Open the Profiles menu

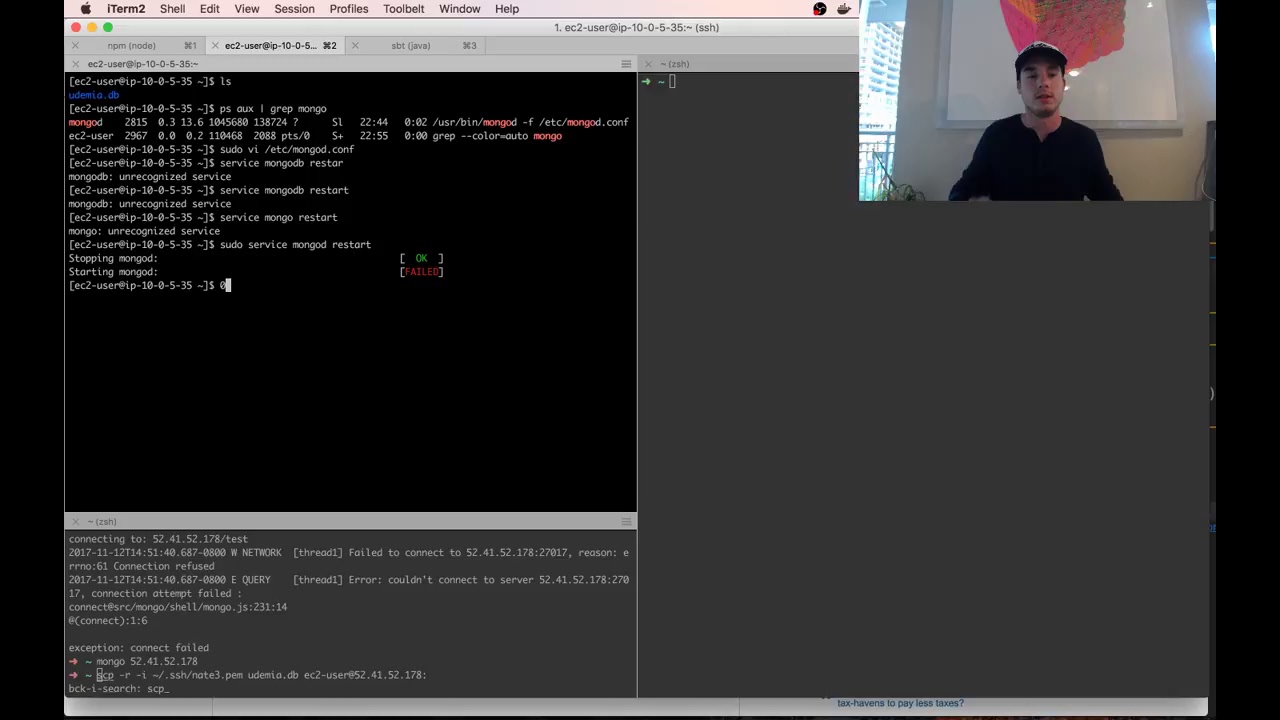tap(349, 9)
